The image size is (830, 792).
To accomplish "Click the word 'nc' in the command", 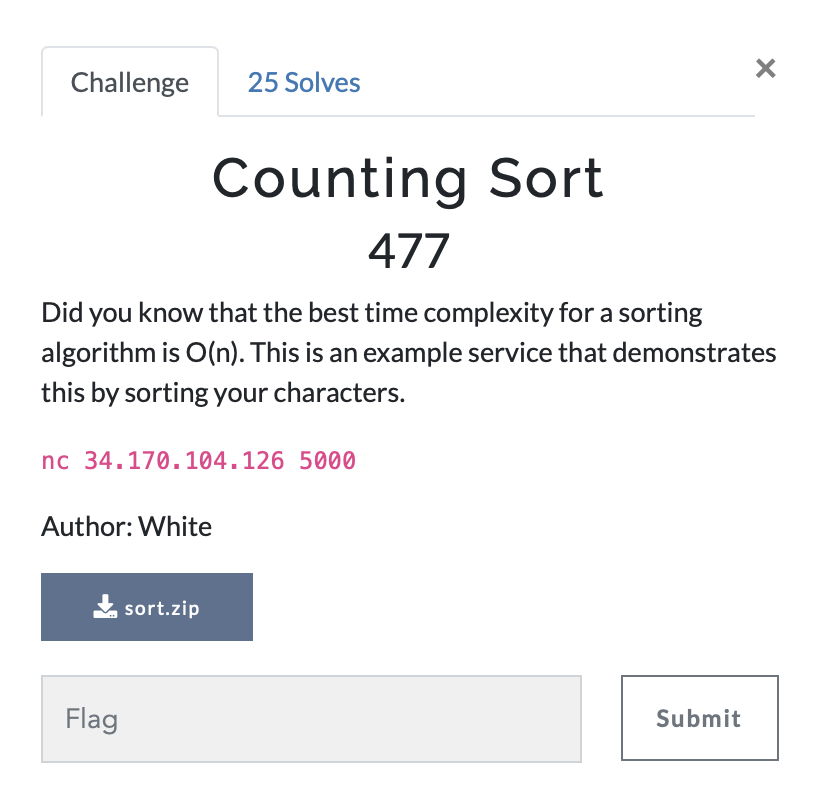I will pos(56,462).
